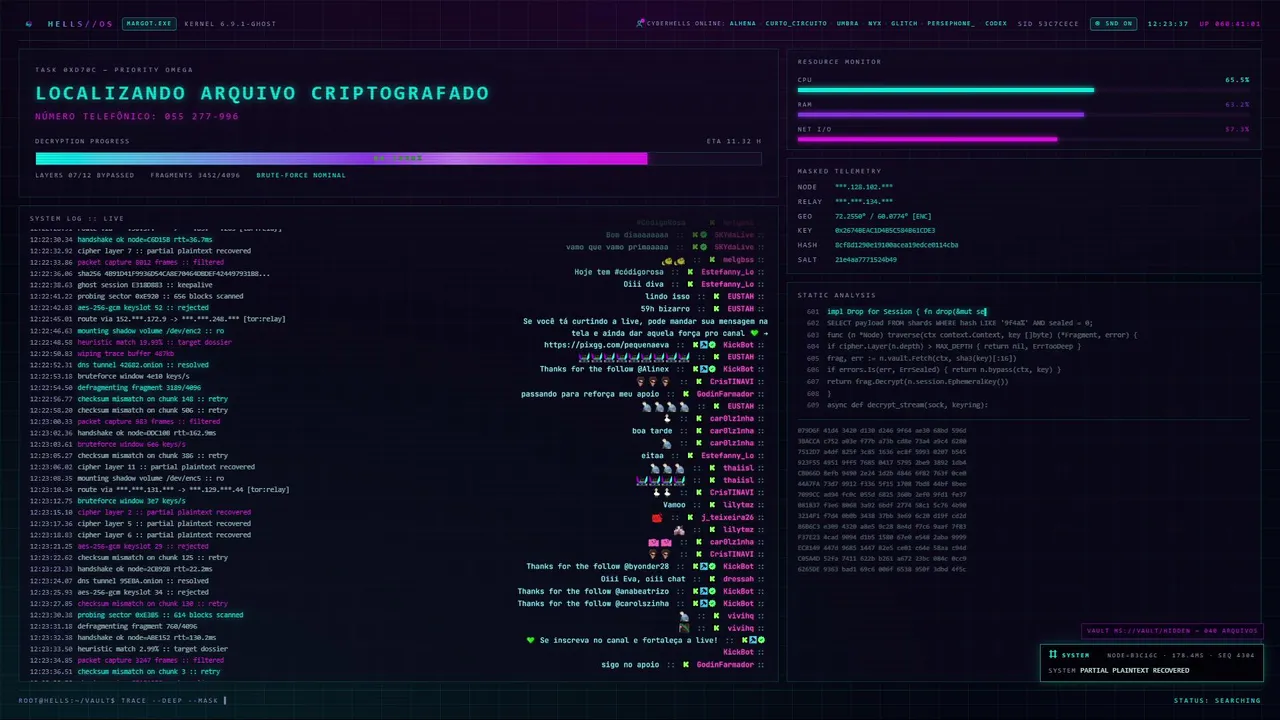Select PERSEPHONE_ in the online list
This screenshot has width=1280, height=720.
click(951, 23)
